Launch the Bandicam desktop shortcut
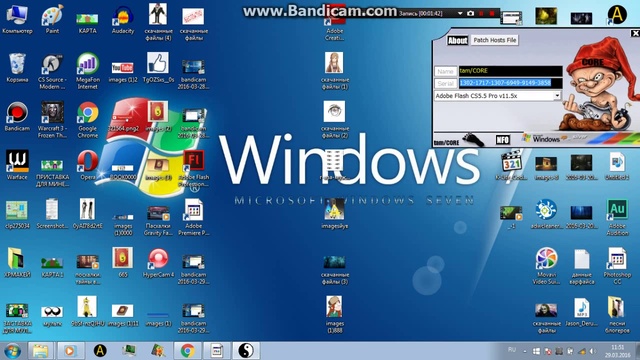 point(17,117)
